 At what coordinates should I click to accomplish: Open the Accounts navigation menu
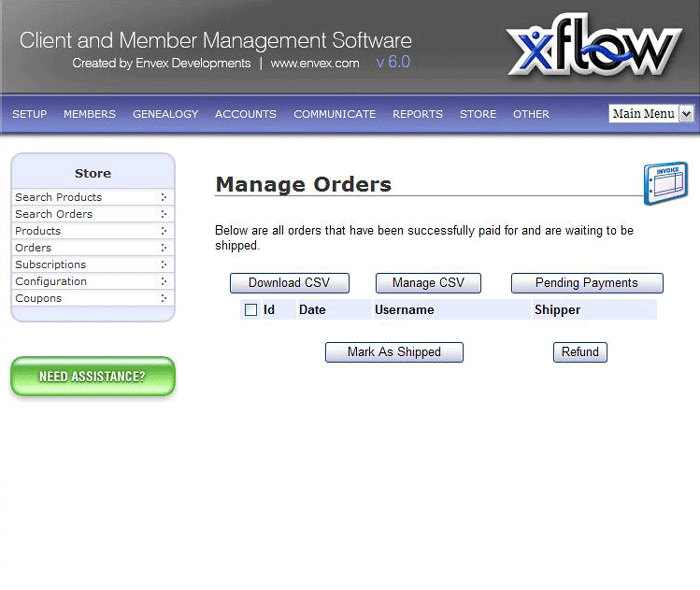[x=245, y=114]
